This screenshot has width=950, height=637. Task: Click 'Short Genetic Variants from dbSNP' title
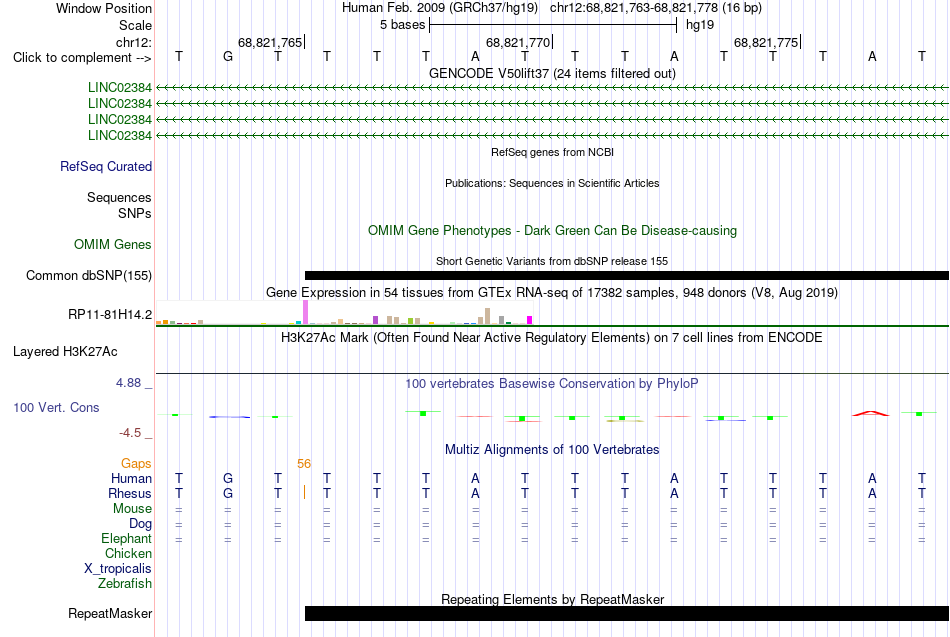552,261
